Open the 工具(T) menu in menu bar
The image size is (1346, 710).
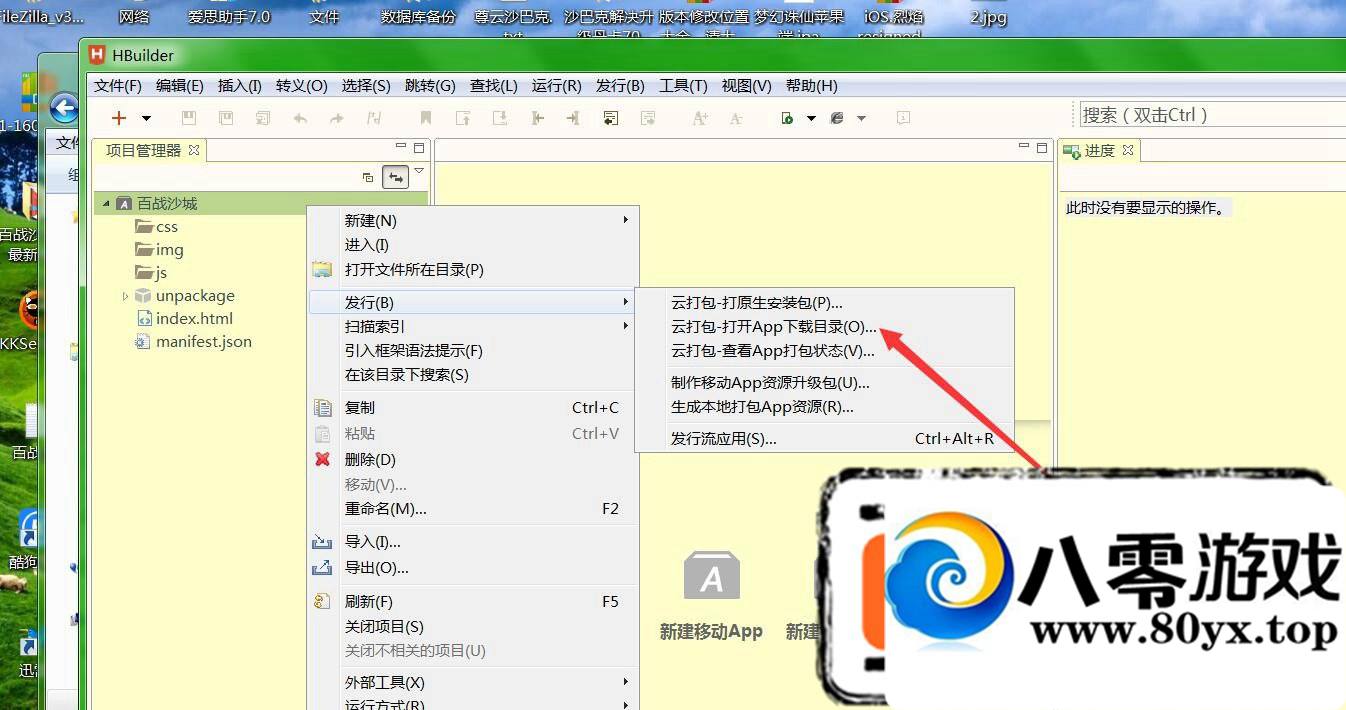(x=683, y=86)
